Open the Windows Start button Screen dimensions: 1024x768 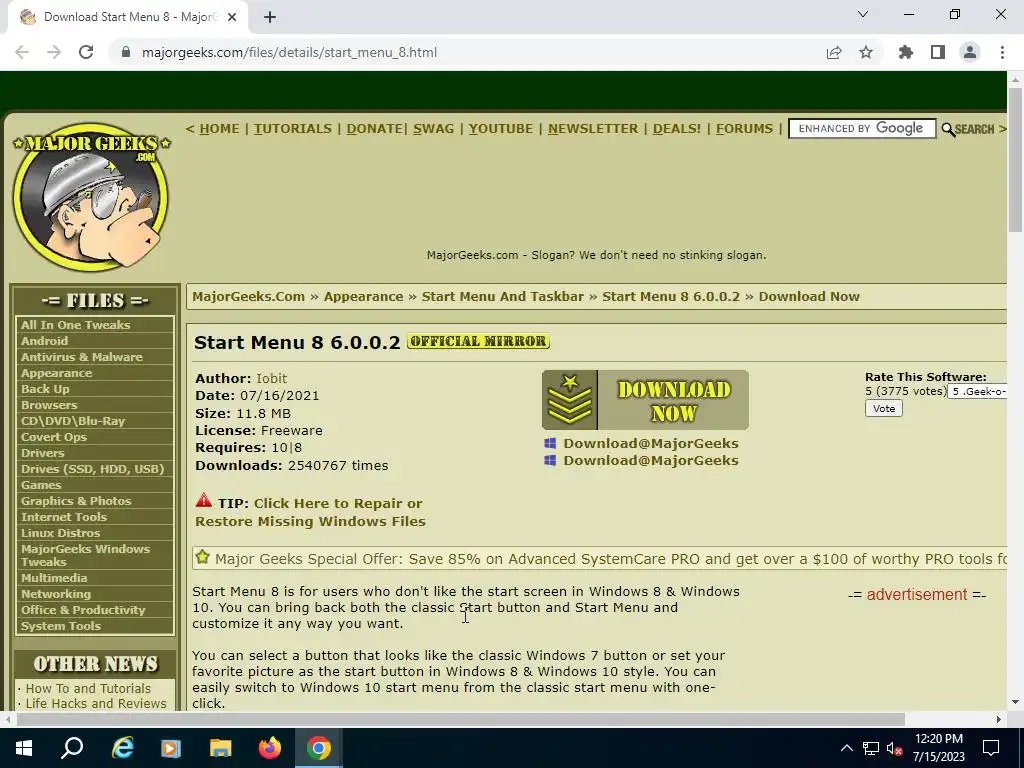pos(24,748)
